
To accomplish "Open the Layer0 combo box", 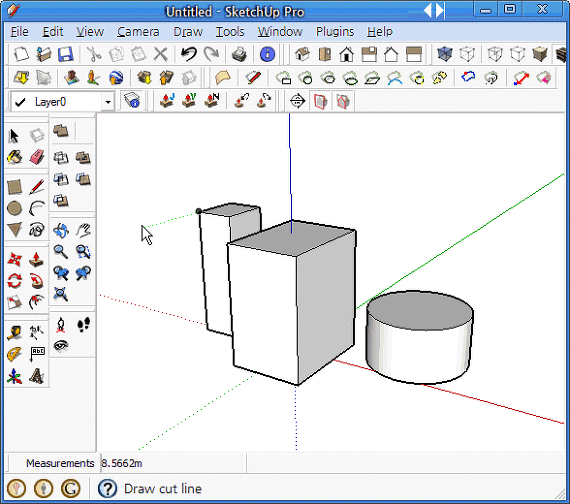I will click(x=63, y=102).
